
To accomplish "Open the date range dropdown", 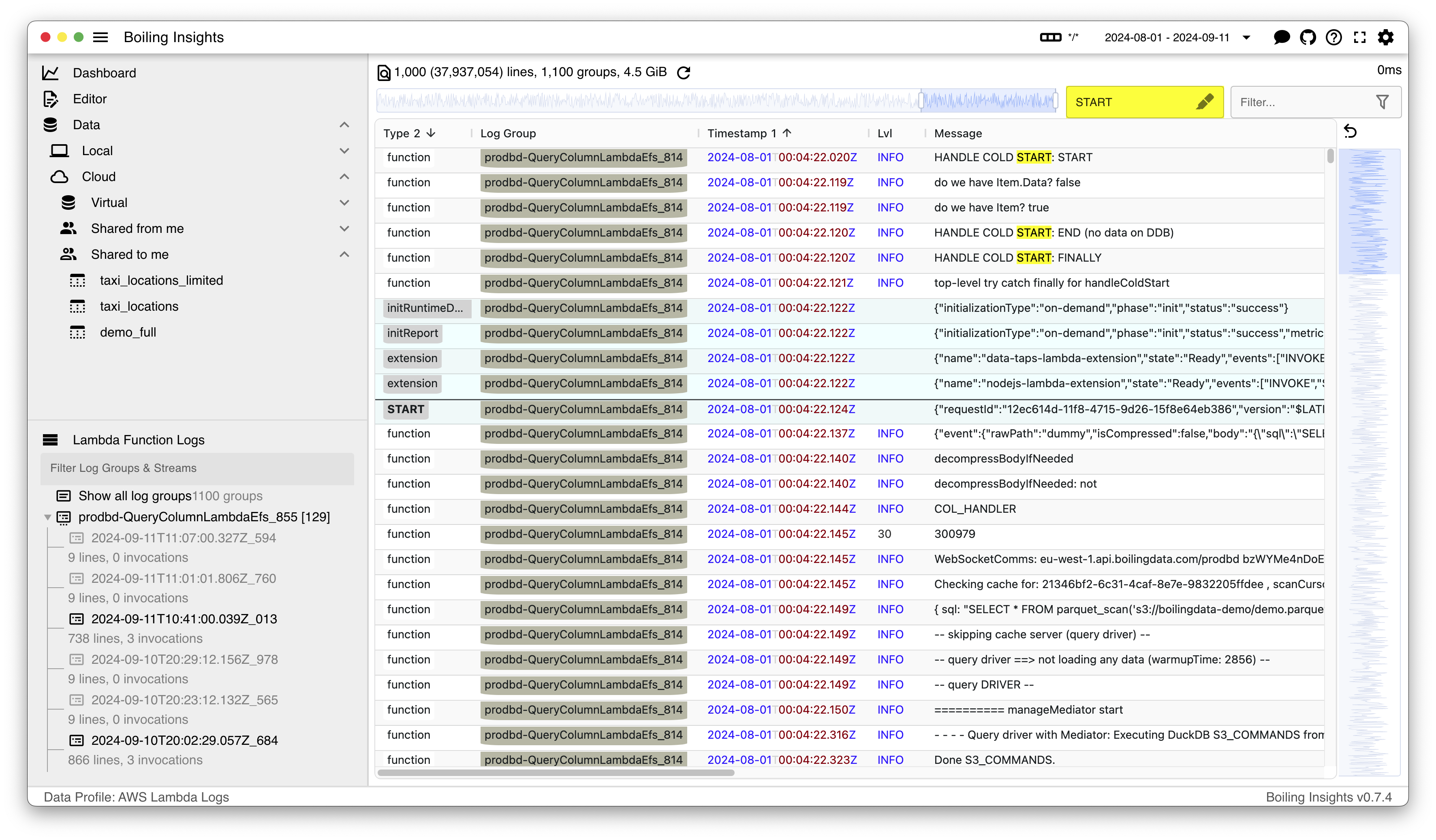I will [1246, 38].
